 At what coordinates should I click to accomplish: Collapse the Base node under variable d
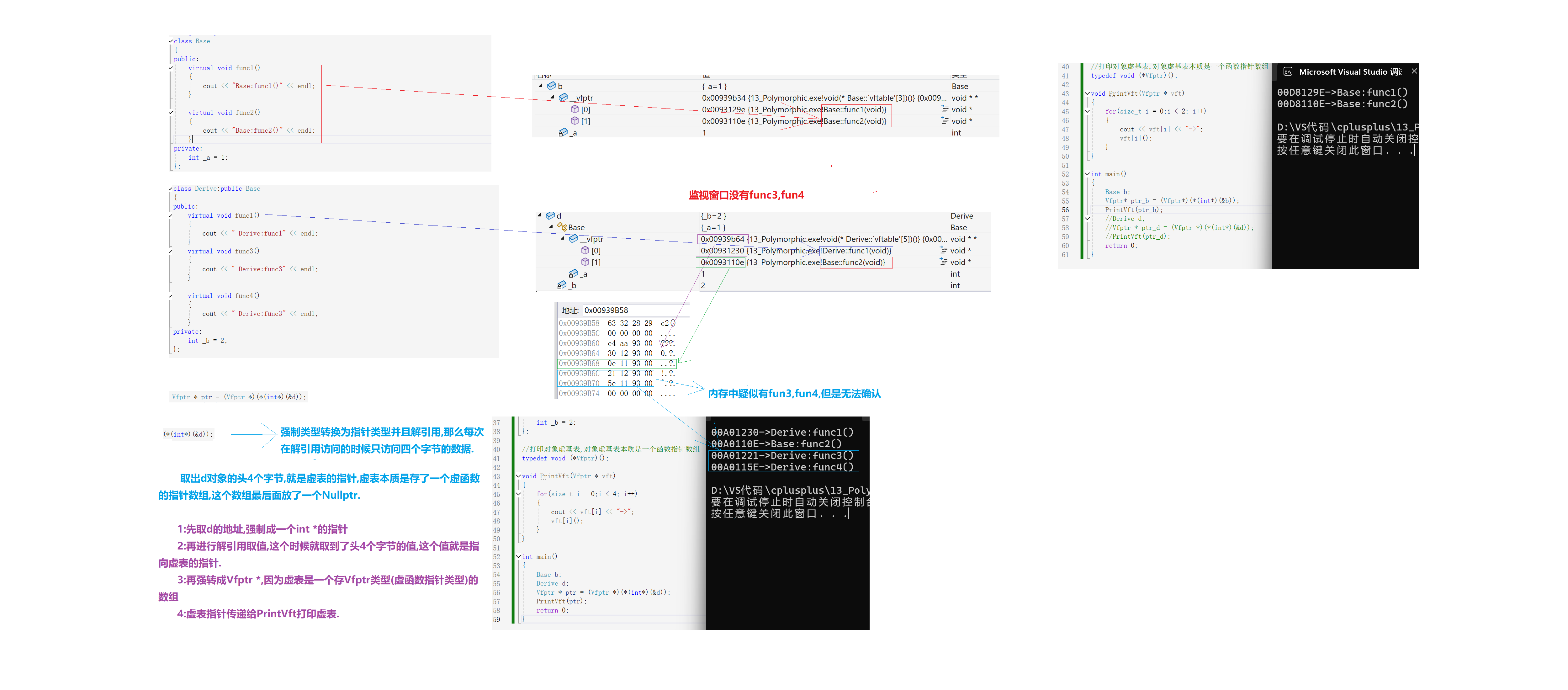click(551, 227)
